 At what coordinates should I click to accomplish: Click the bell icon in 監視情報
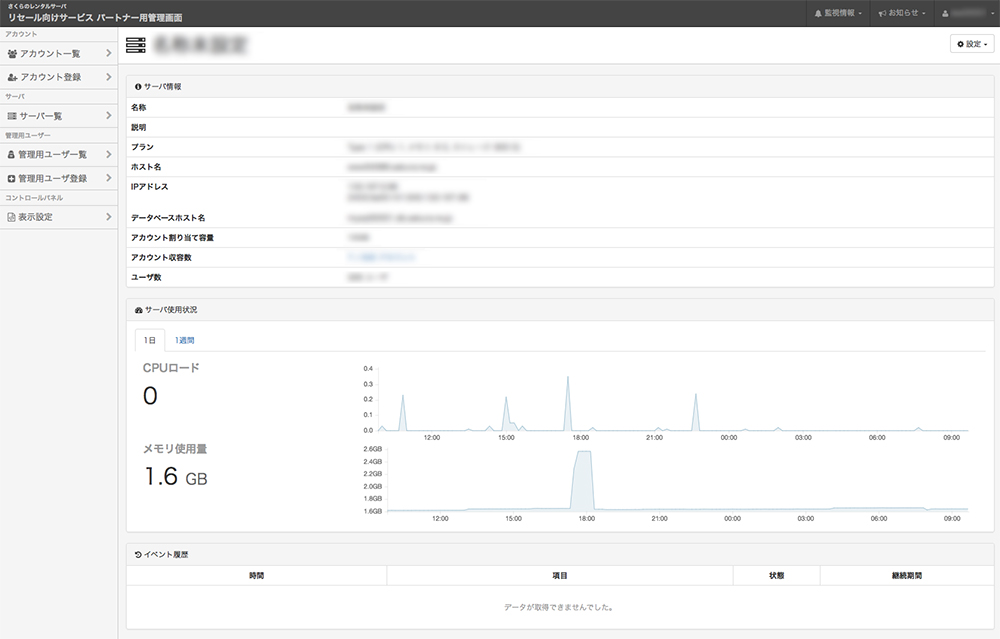pyautogui.click(x=818, y=14)
